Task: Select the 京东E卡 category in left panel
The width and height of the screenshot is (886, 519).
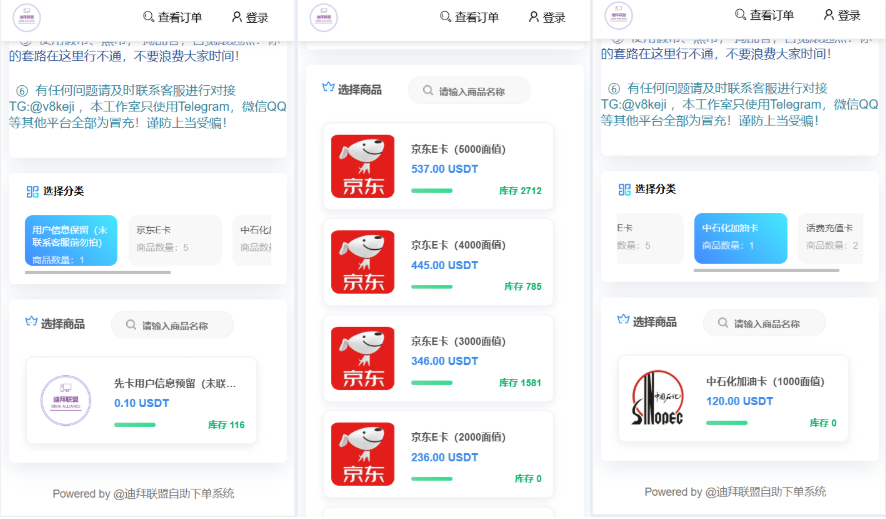Action: 175,241
